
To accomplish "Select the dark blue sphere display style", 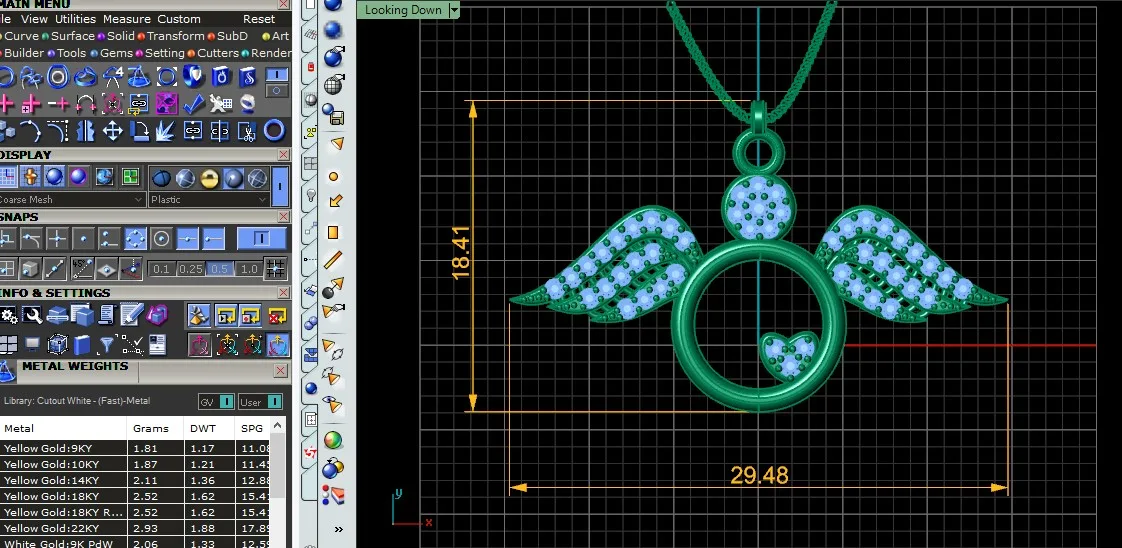I will (x=162, y=177).
